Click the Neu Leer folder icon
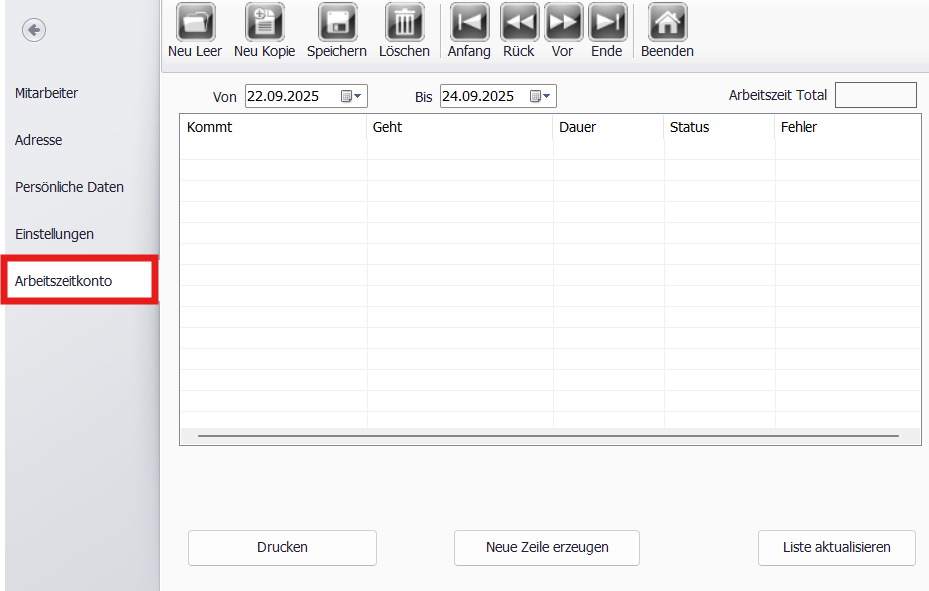This screenshot has width=929, height=591. 195,23
